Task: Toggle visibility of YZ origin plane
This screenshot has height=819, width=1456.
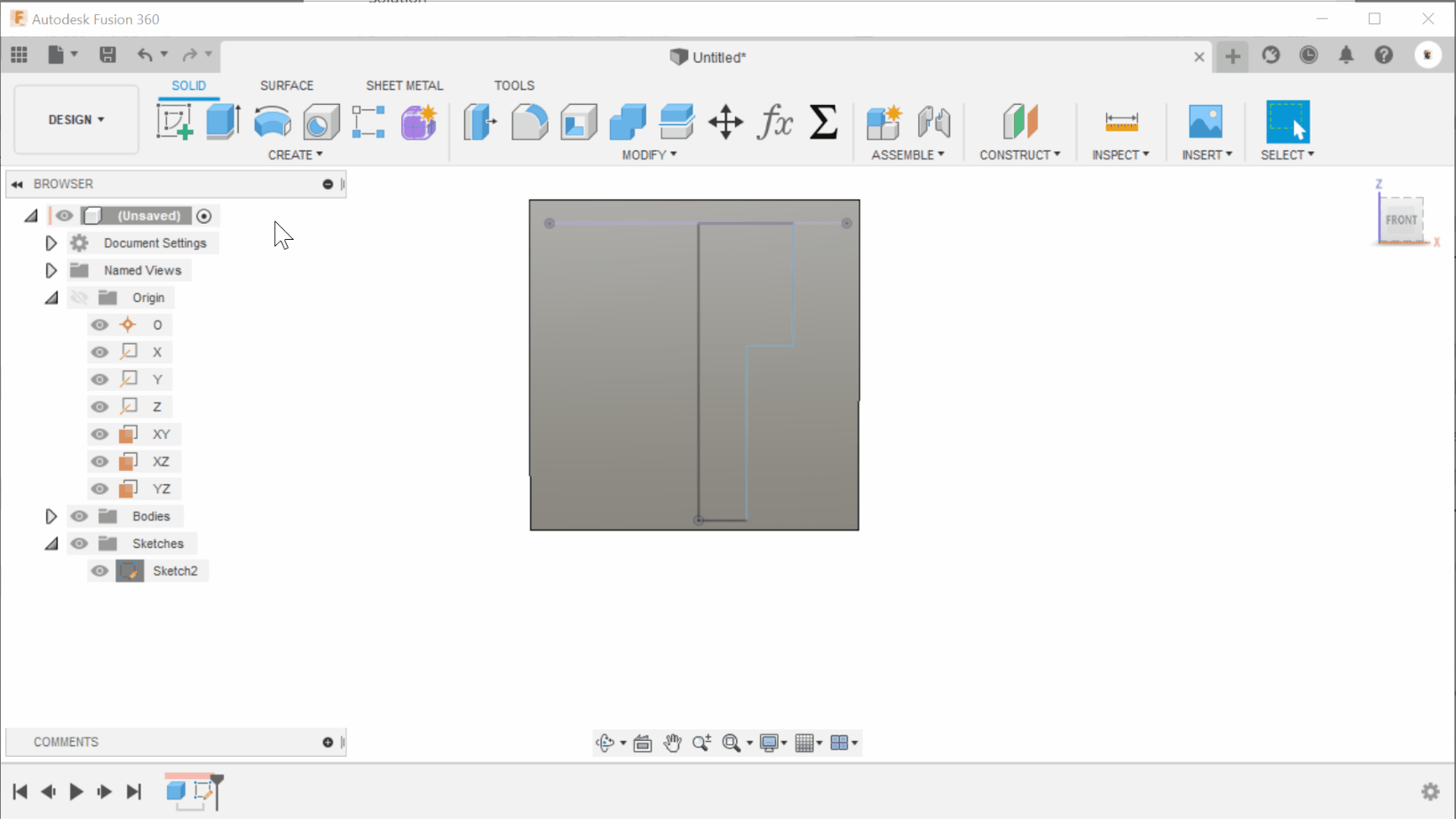Action: coord(99,489)
